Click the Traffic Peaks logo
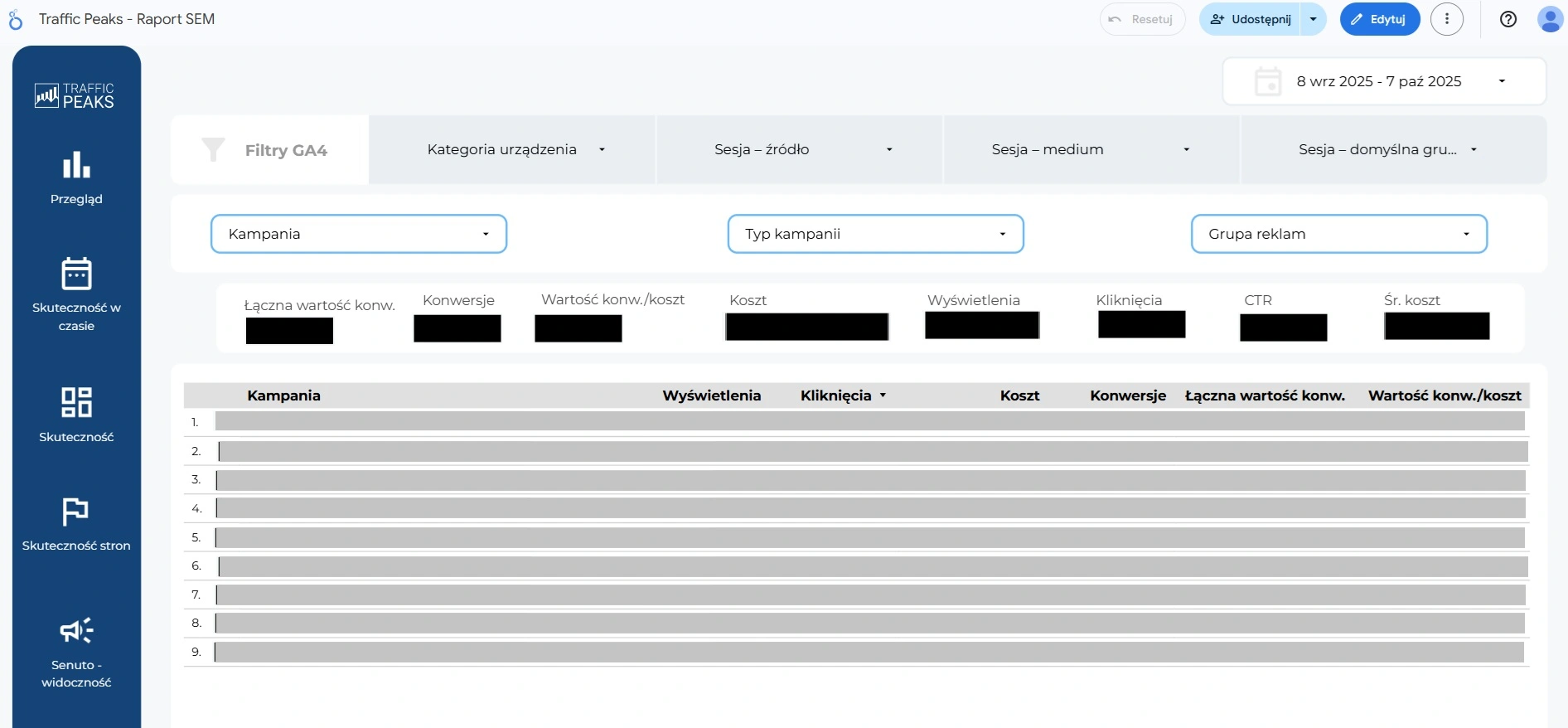Image resolution: width=1568 pixels, height=728 pixels. tap(75, 95)
